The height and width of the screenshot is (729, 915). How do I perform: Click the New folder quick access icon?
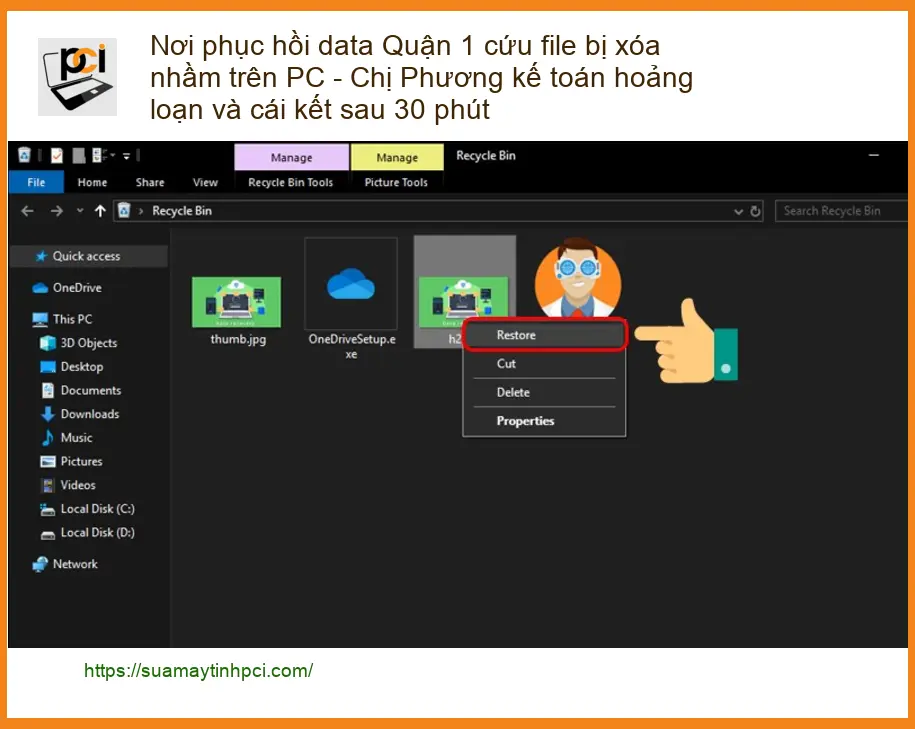(x=79, y=155)
